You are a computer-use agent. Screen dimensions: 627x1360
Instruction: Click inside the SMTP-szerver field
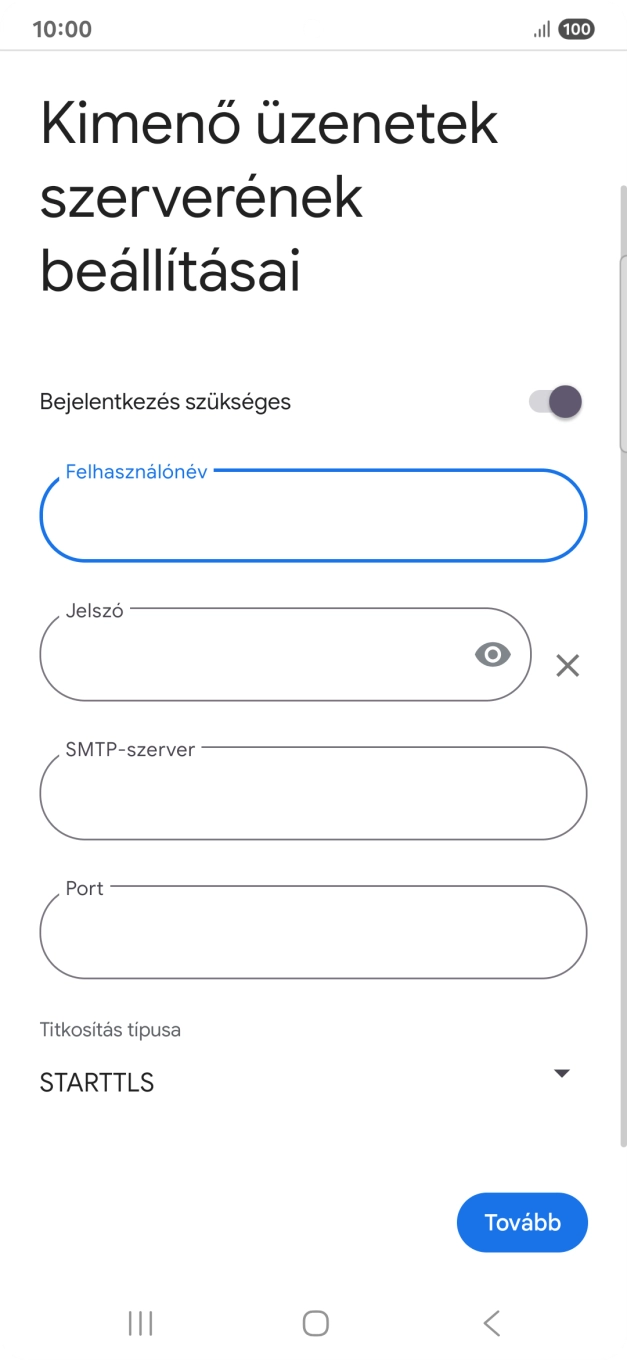point(313,793)
